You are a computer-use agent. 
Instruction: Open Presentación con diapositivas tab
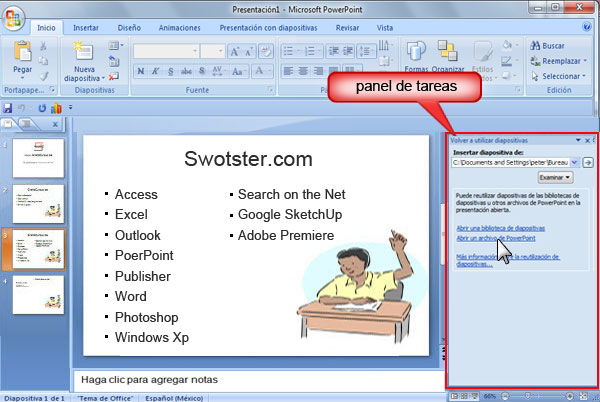coord(268,28)
